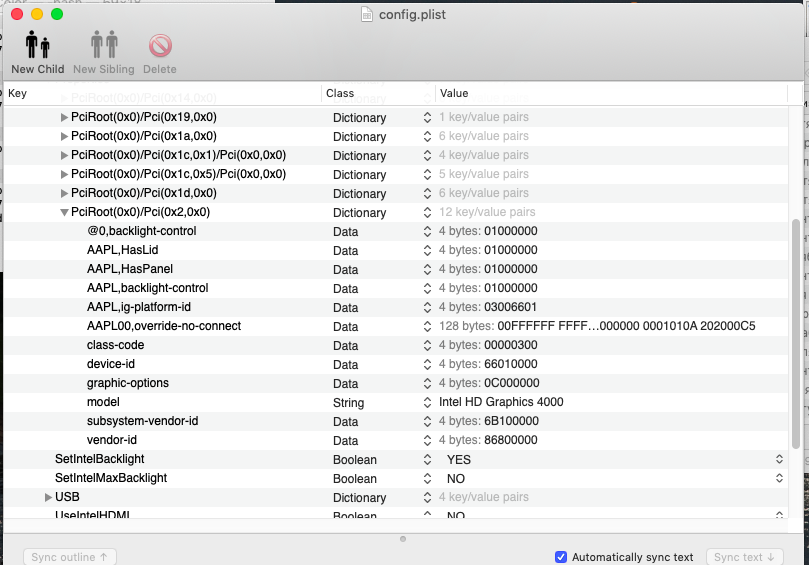This screenshot has height=565, width=809.
Task: Open class stepper for AAPL,HasLid row
Action: [x=427, y=251]
